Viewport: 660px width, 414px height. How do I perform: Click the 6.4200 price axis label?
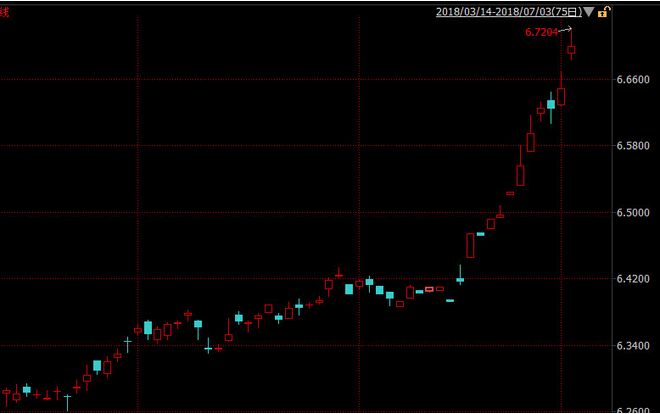coord(633,279)
